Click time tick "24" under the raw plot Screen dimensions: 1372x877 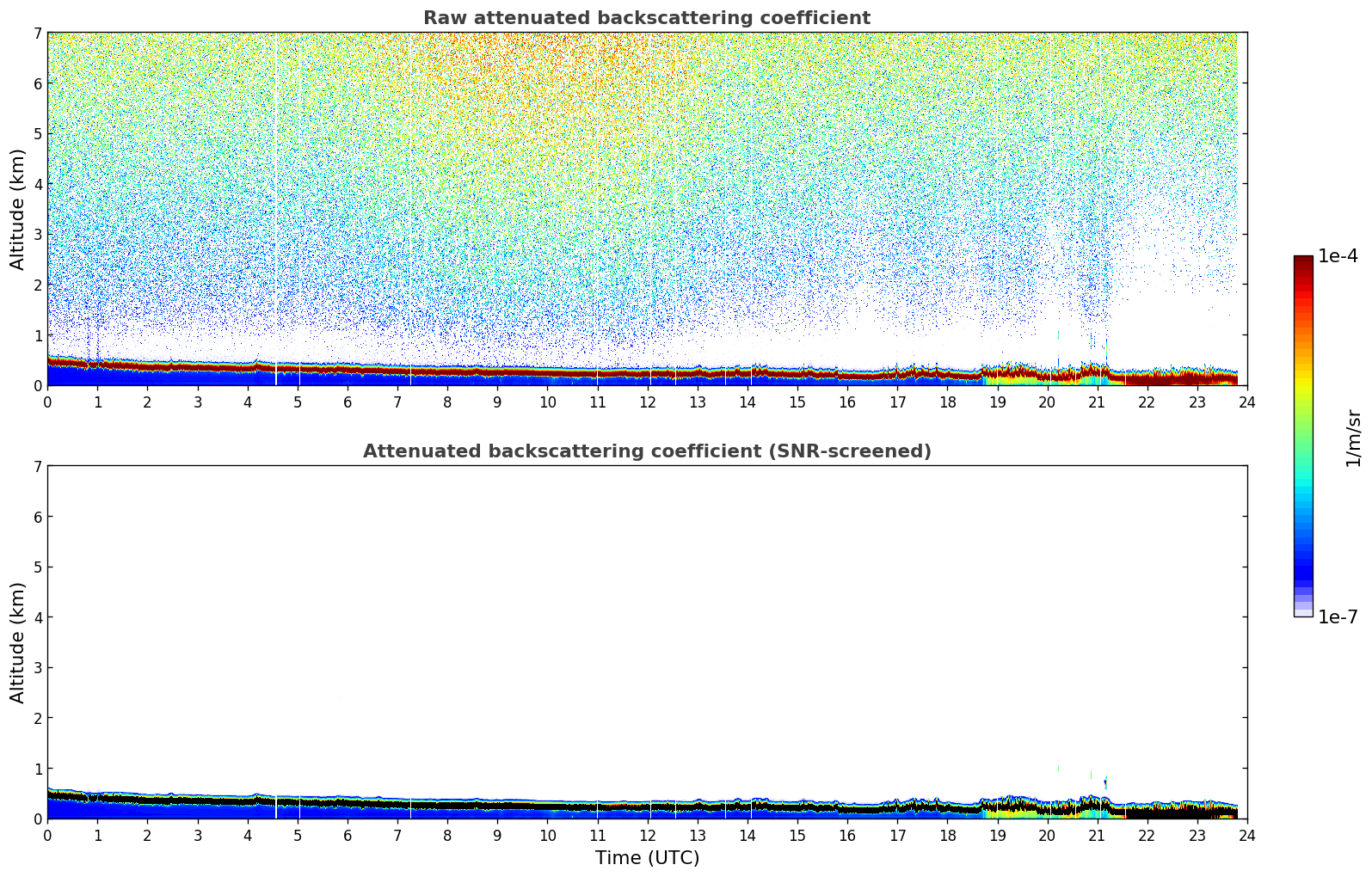pyautogui.click(x=1247, y=402)
